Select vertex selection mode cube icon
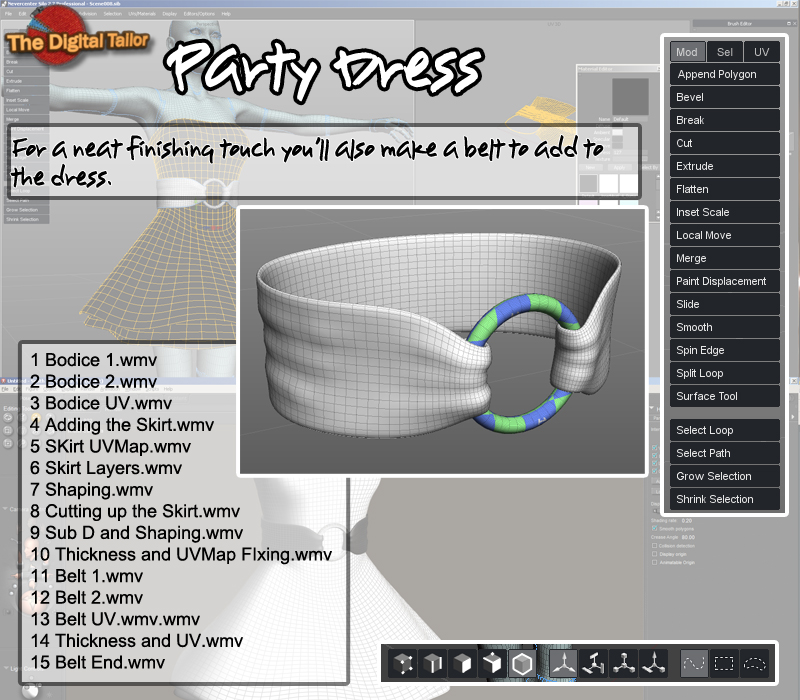Viewport: 800px width, 700px height. [403, 663]
